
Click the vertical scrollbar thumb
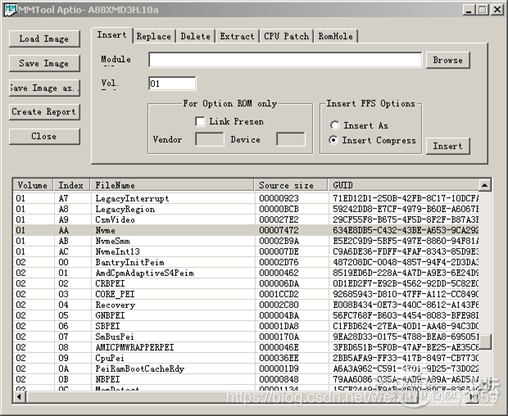(485, 342)
